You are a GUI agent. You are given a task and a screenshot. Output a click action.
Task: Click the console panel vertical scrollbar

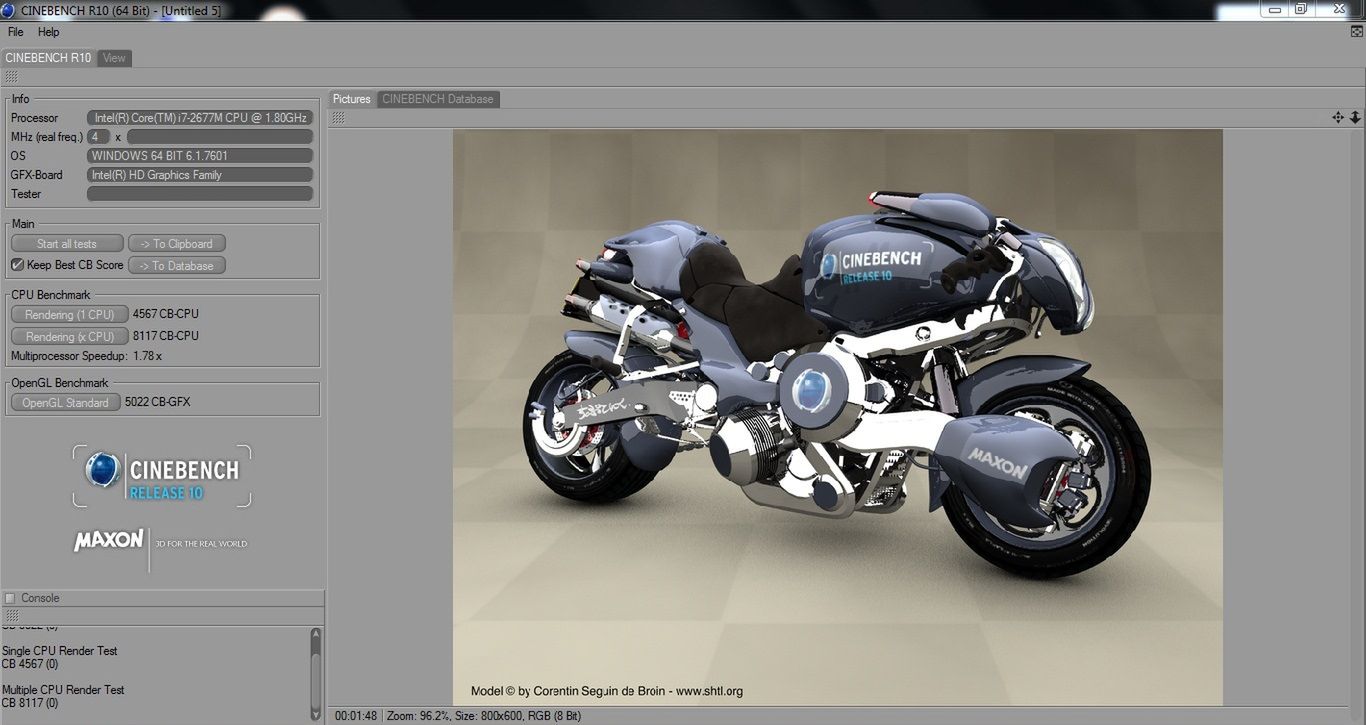tap(316, 673)
